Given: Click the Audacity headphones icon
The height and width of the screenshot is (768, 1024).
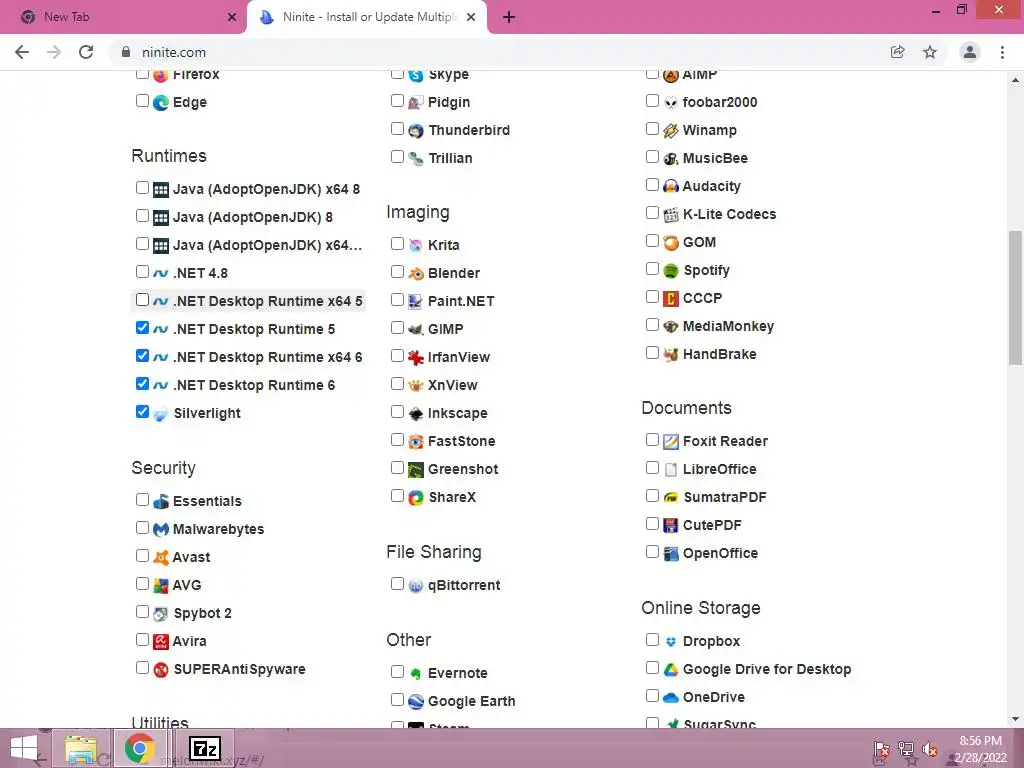Looking at the screenshot, I should click(x=671, y=187).
